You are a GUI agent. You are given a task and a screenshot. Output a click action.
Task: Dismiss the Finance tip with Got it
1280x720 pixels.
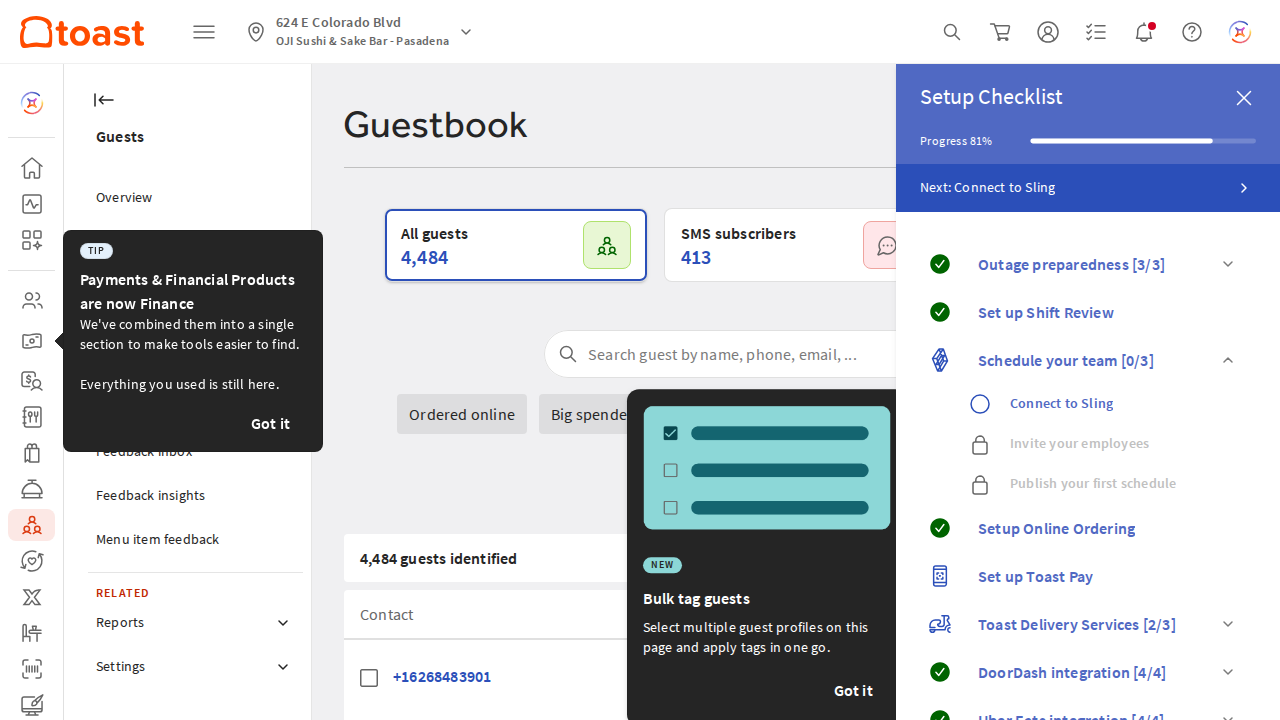point(270,424)
